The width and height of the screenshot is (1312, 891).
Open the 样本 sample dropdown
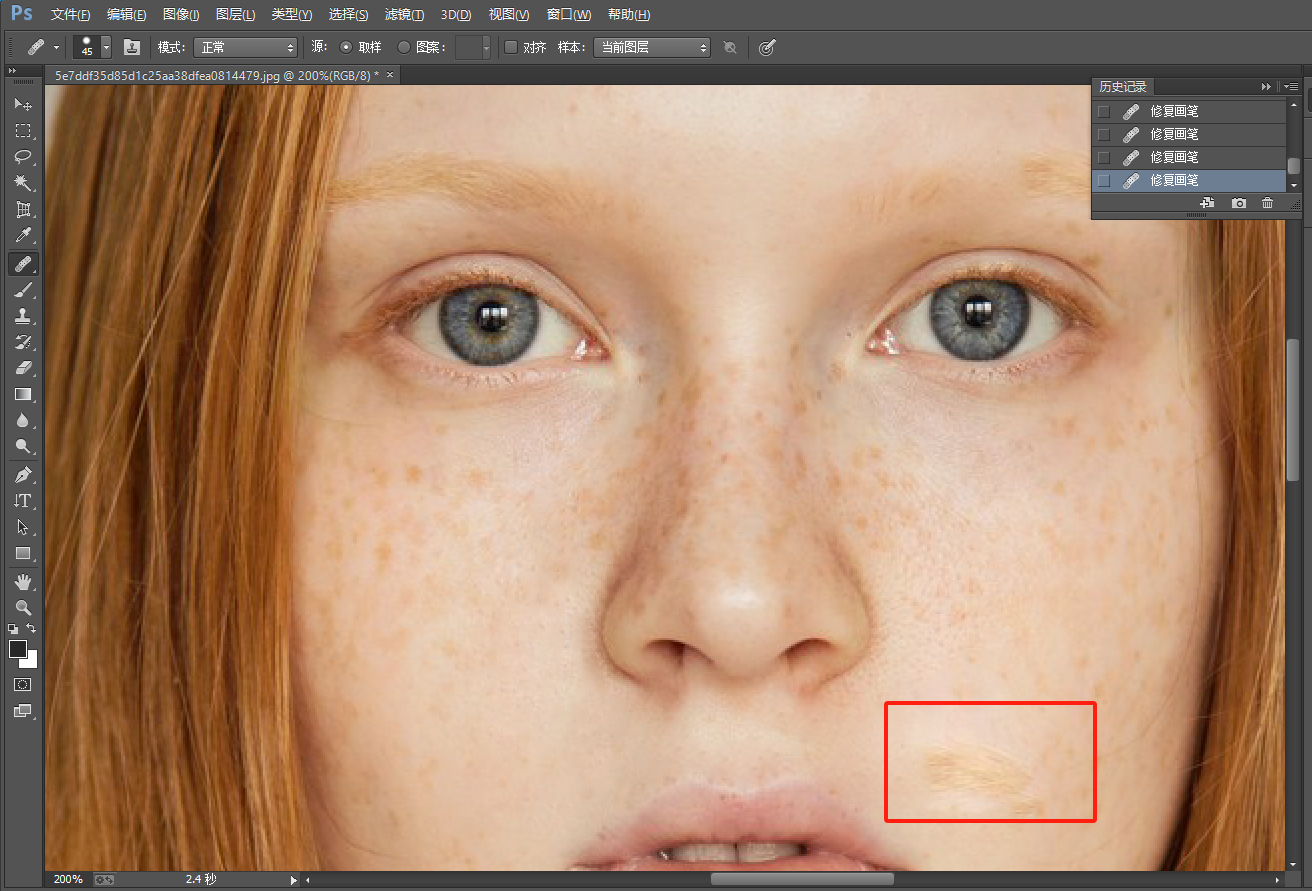(x=651, y=47)
